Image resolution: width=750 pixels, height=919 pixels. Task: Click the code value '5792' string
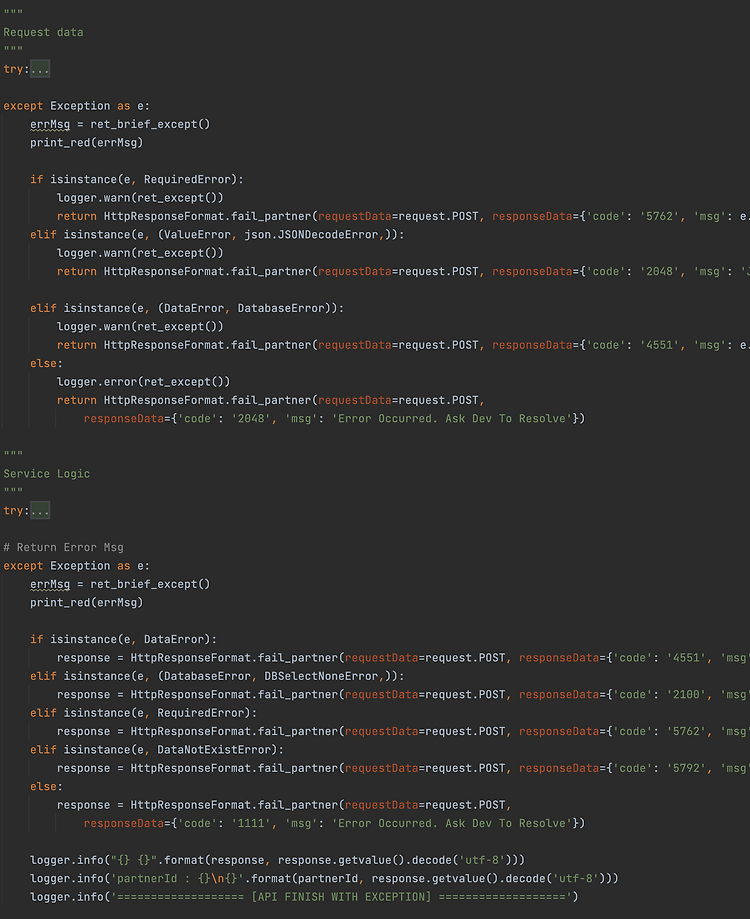point(686,768)
